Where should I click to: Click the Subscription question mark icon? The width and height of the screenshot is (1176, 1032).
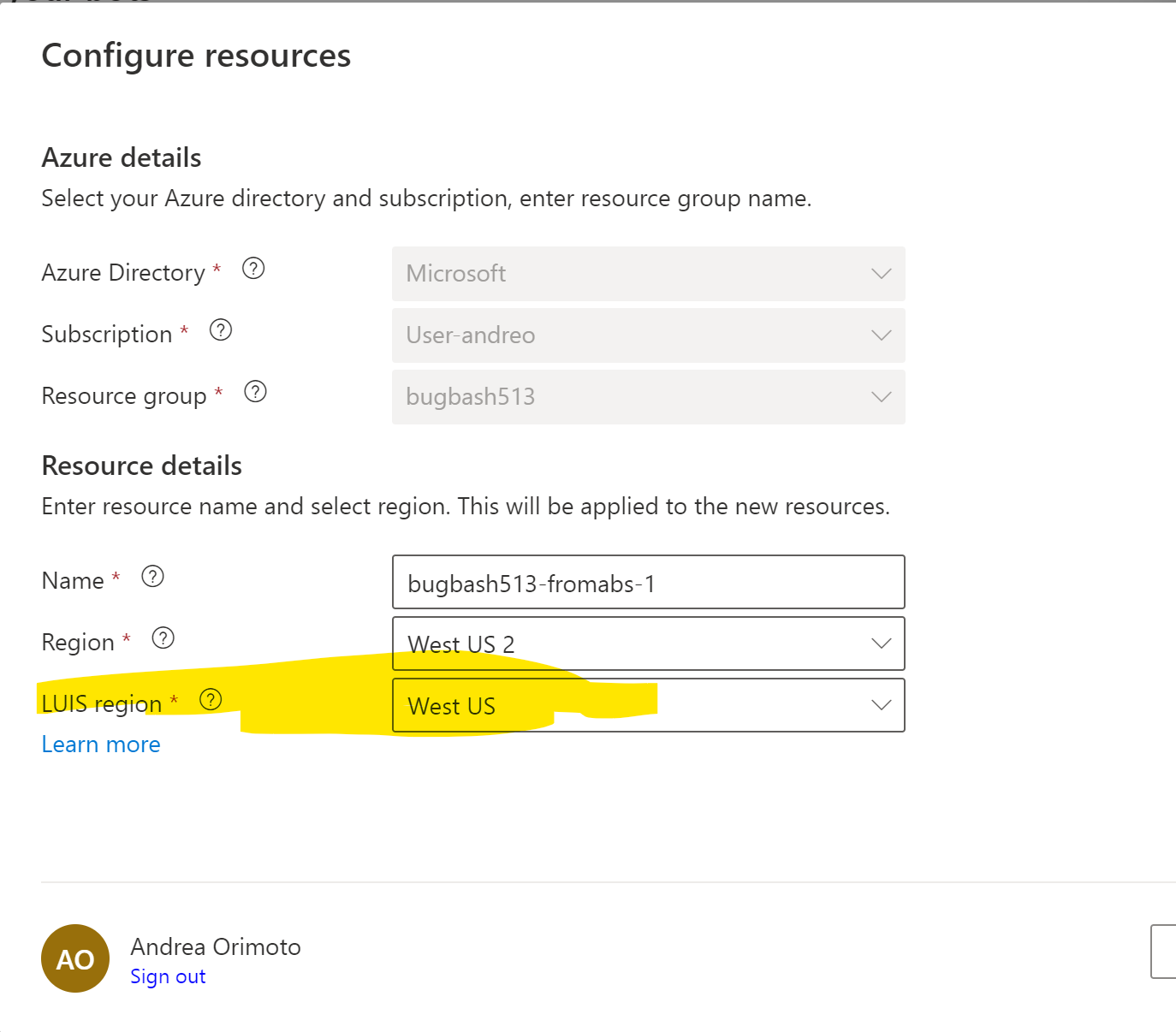220,330
